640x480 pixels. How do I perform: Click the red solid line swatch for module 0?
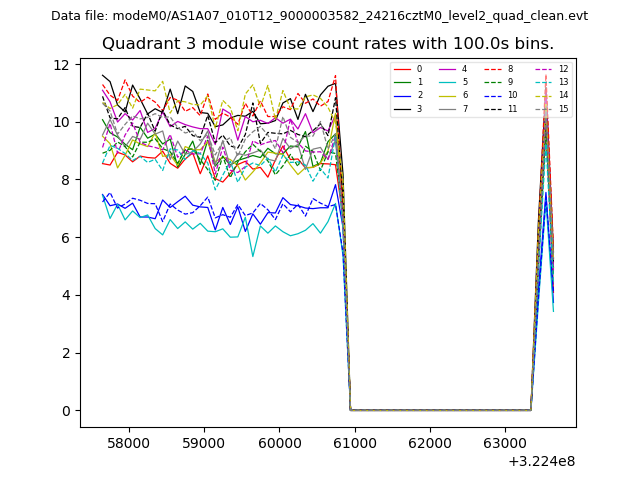point(402,69)
